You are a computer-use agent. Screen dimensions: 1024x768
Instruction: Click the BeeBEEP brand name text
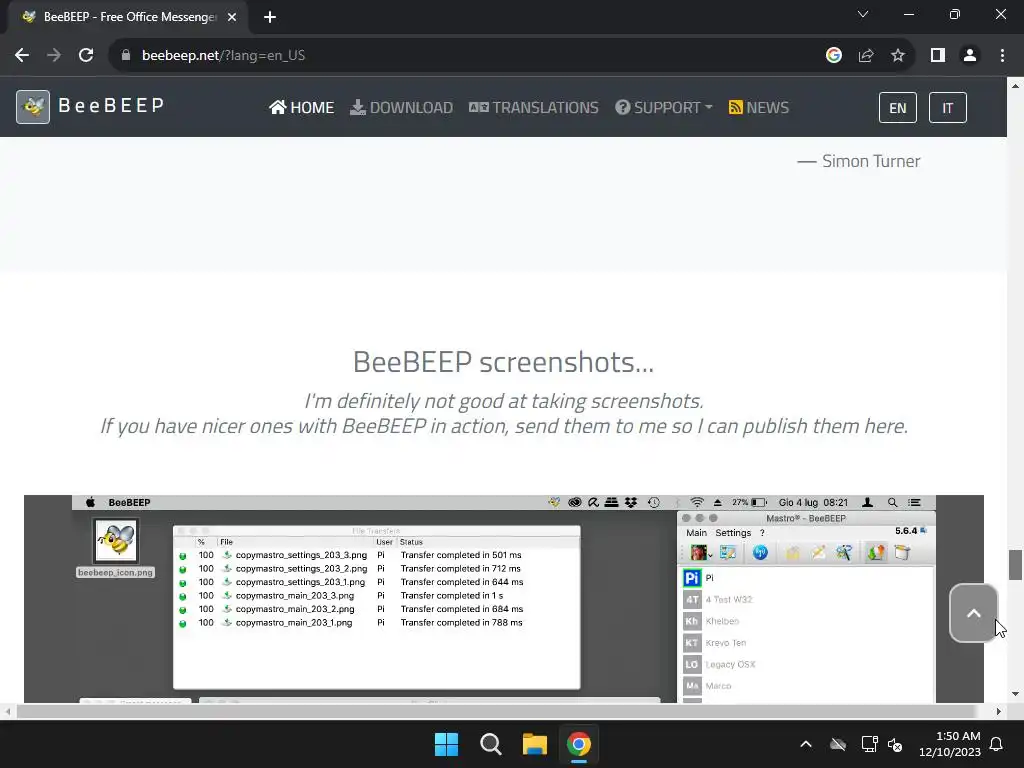[112, 106]
